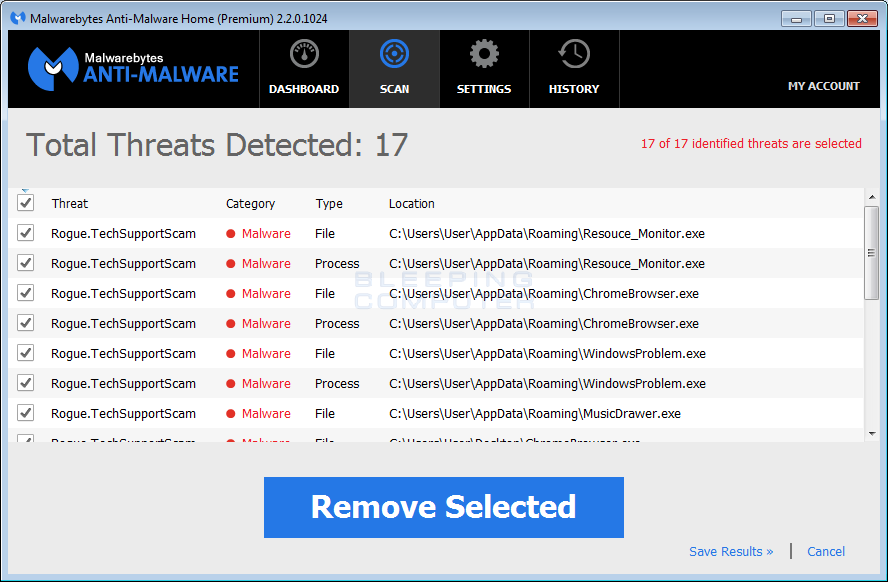888x582 pixels.
Task: Switch to the SCAN tab label
Action: 395,89
